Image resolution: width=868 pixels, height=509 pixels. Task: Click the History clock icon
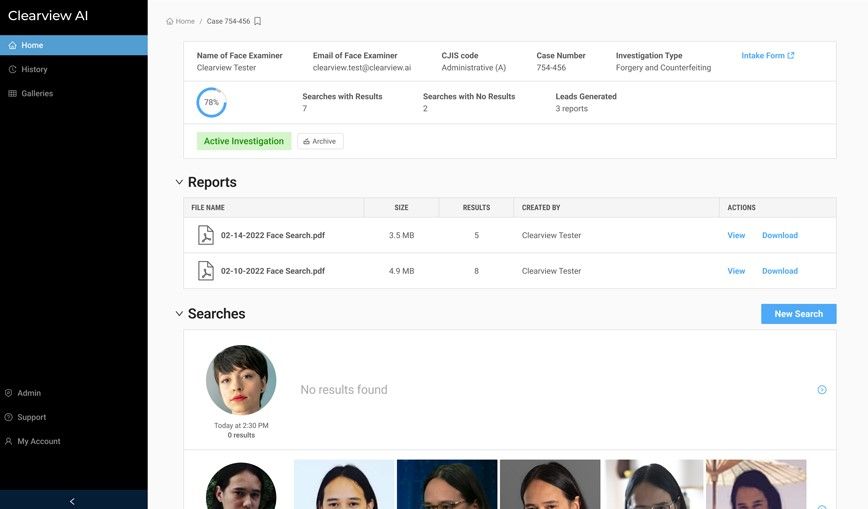click(12, 69)
